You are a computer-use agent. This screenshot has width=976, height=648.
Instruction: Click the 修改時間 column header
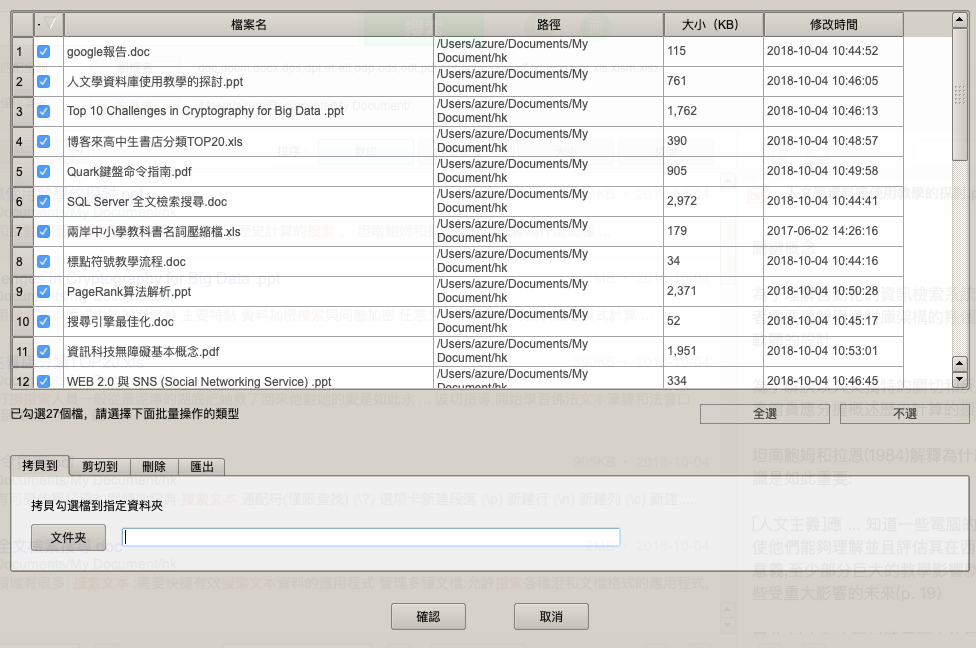[x=832, y=24]
